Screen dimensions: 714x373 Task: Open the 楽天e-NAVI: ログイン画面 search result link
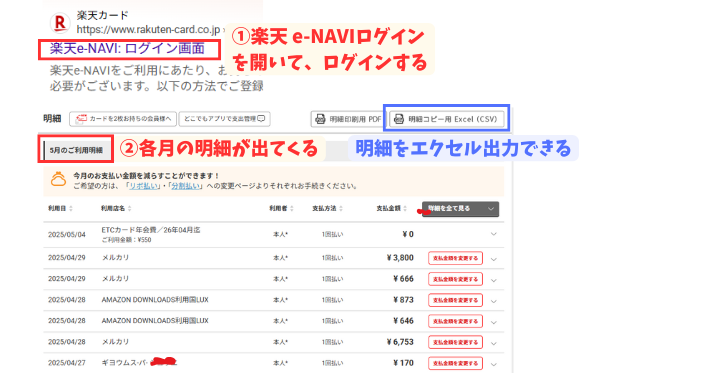coord(127,49)
